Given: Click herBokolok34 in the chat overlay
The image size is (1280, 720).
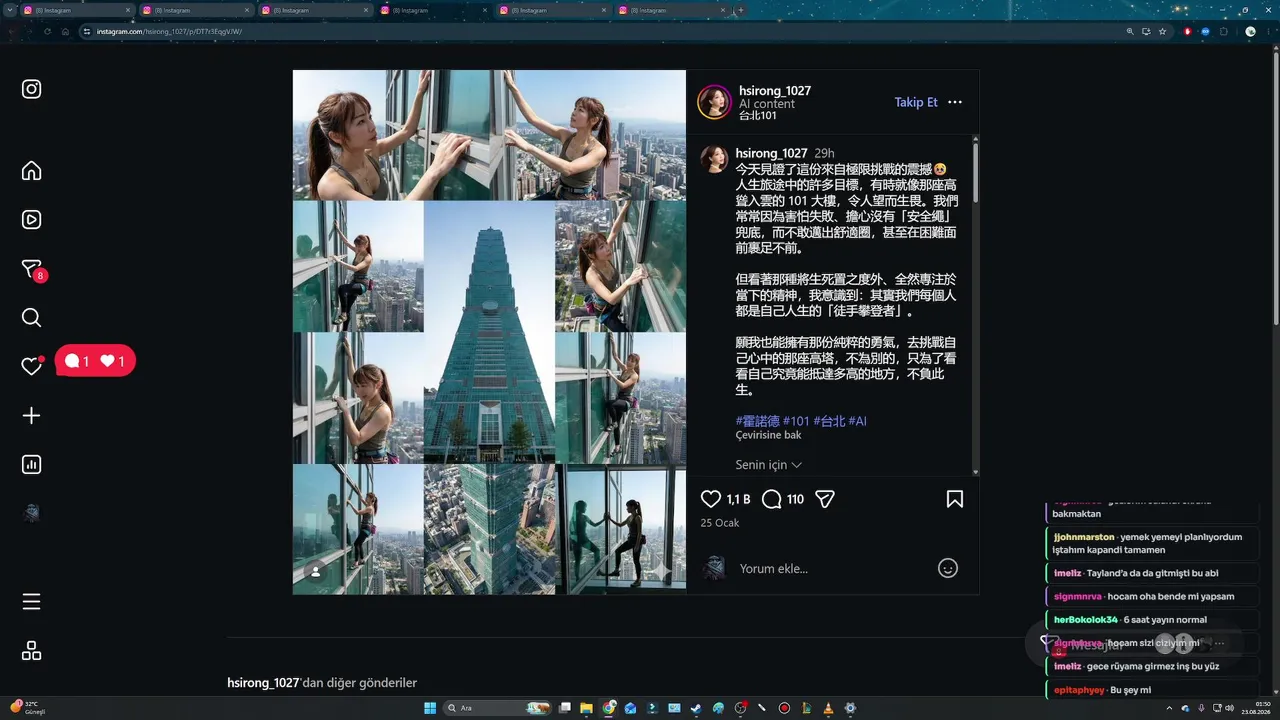Looking at the screenshot, I should (1086, 620).
